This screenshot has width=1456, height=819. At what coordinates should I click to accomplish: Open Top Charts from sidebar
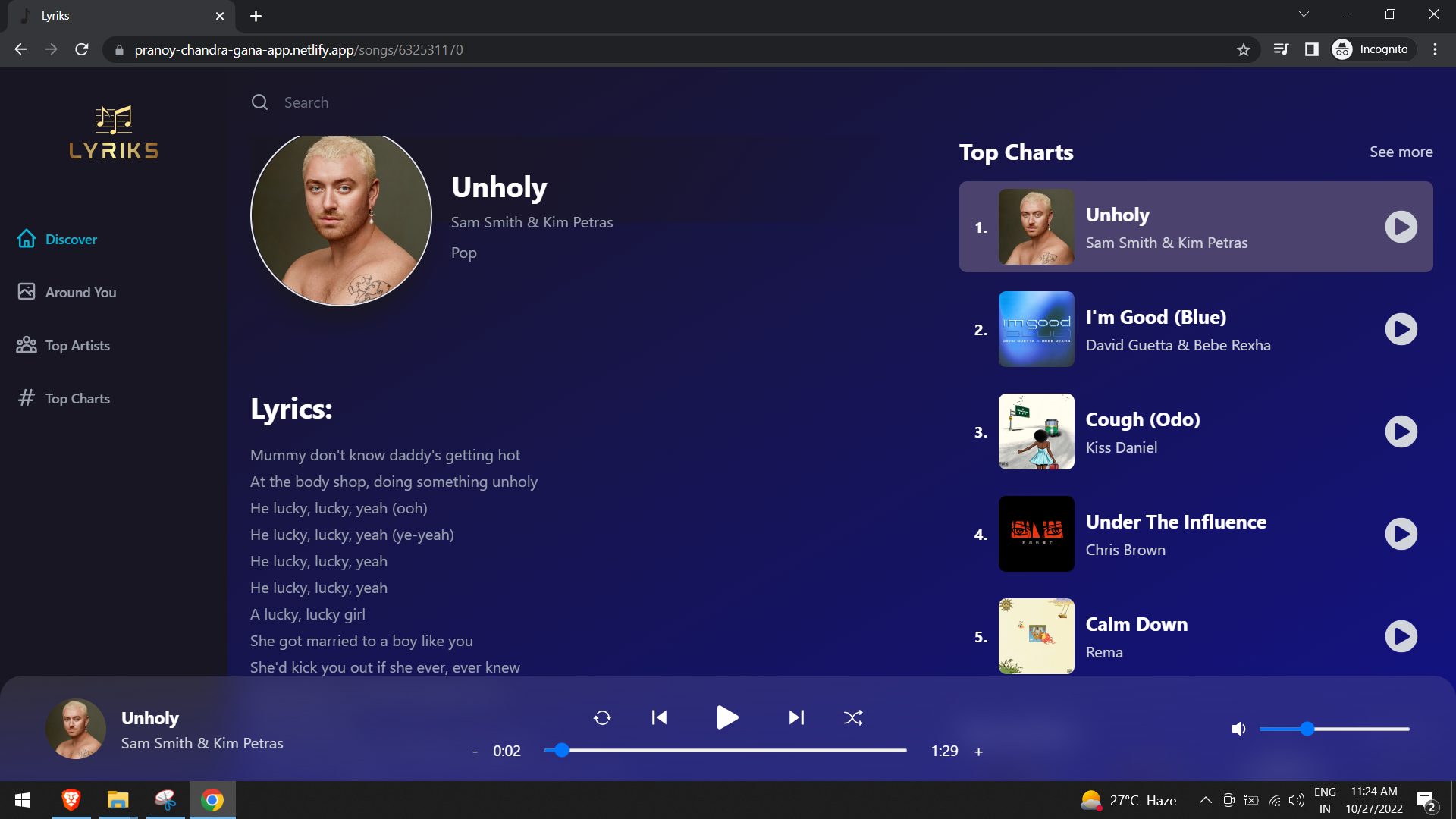click(77, 399)
